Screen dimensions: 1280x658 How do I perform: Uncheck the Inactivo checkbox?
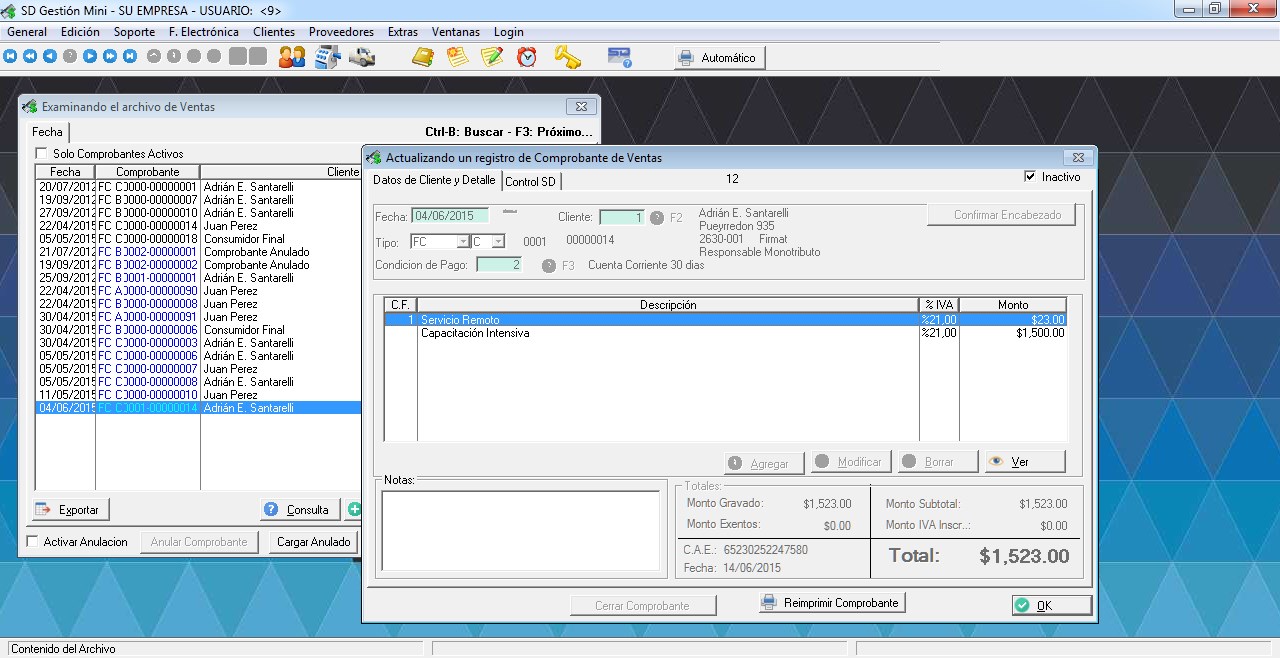click(1030, 177)
